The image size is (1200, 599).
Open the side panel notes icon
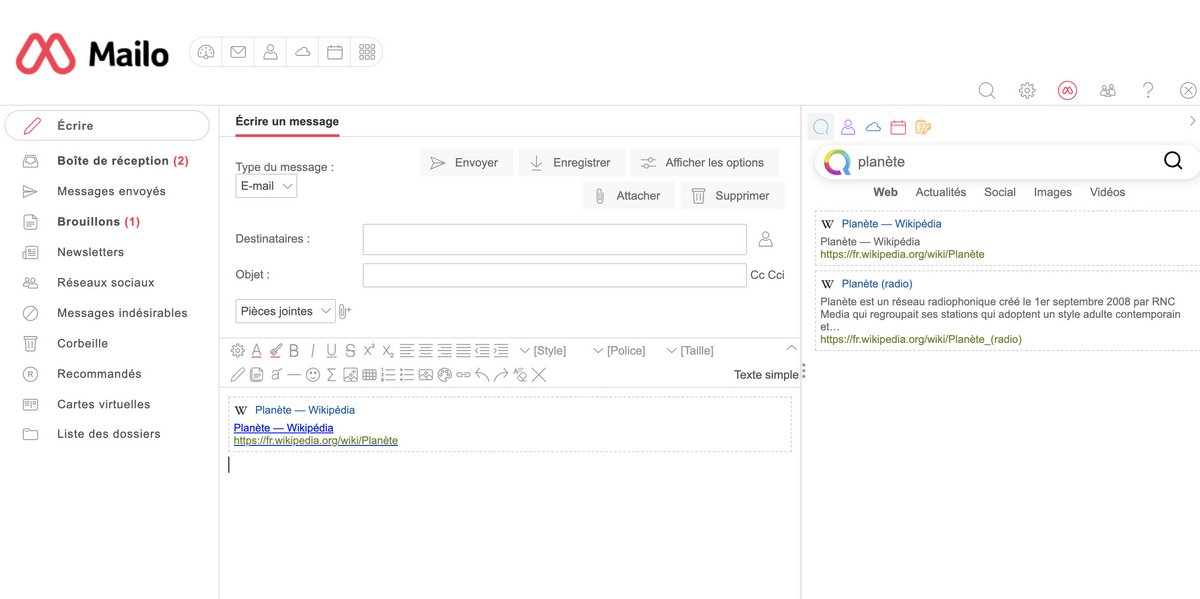923,127
